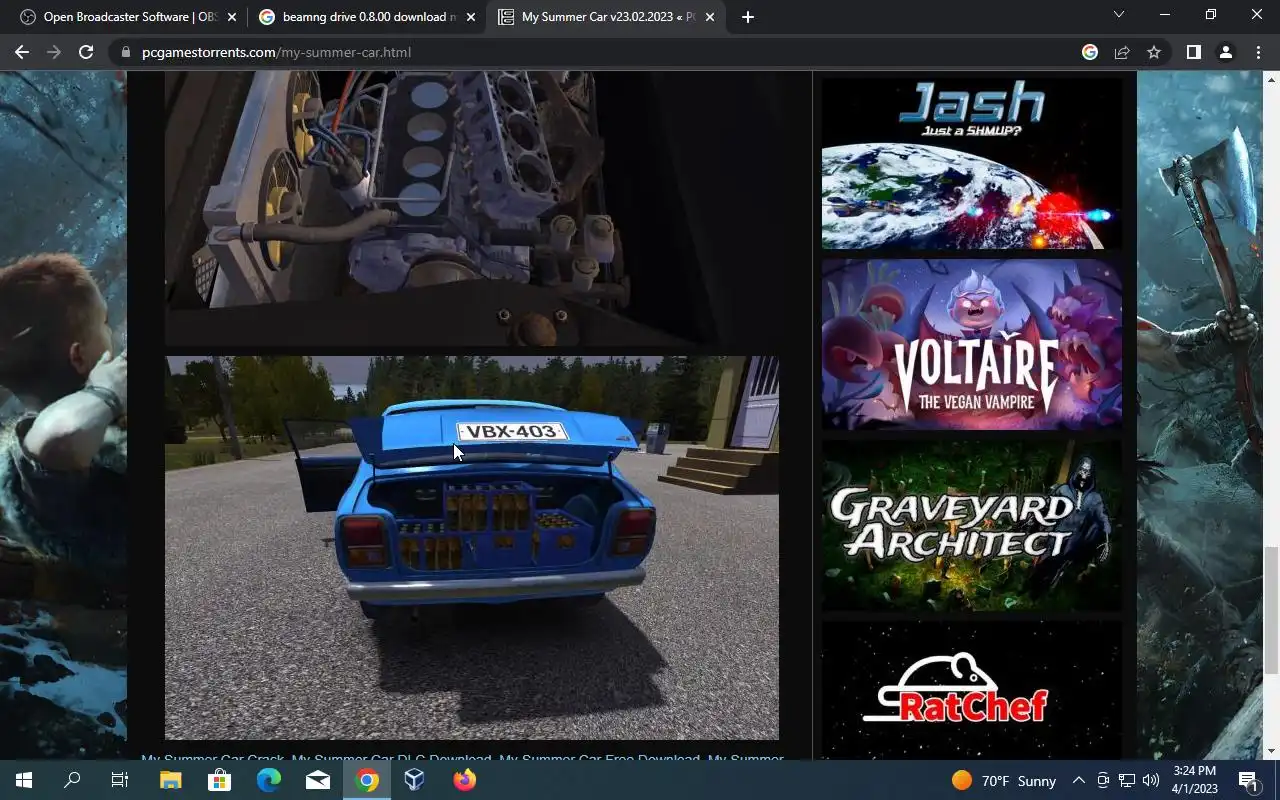Open the RatChef game banner
This screenshot has width=1280, height=800.
pos(972,690)
